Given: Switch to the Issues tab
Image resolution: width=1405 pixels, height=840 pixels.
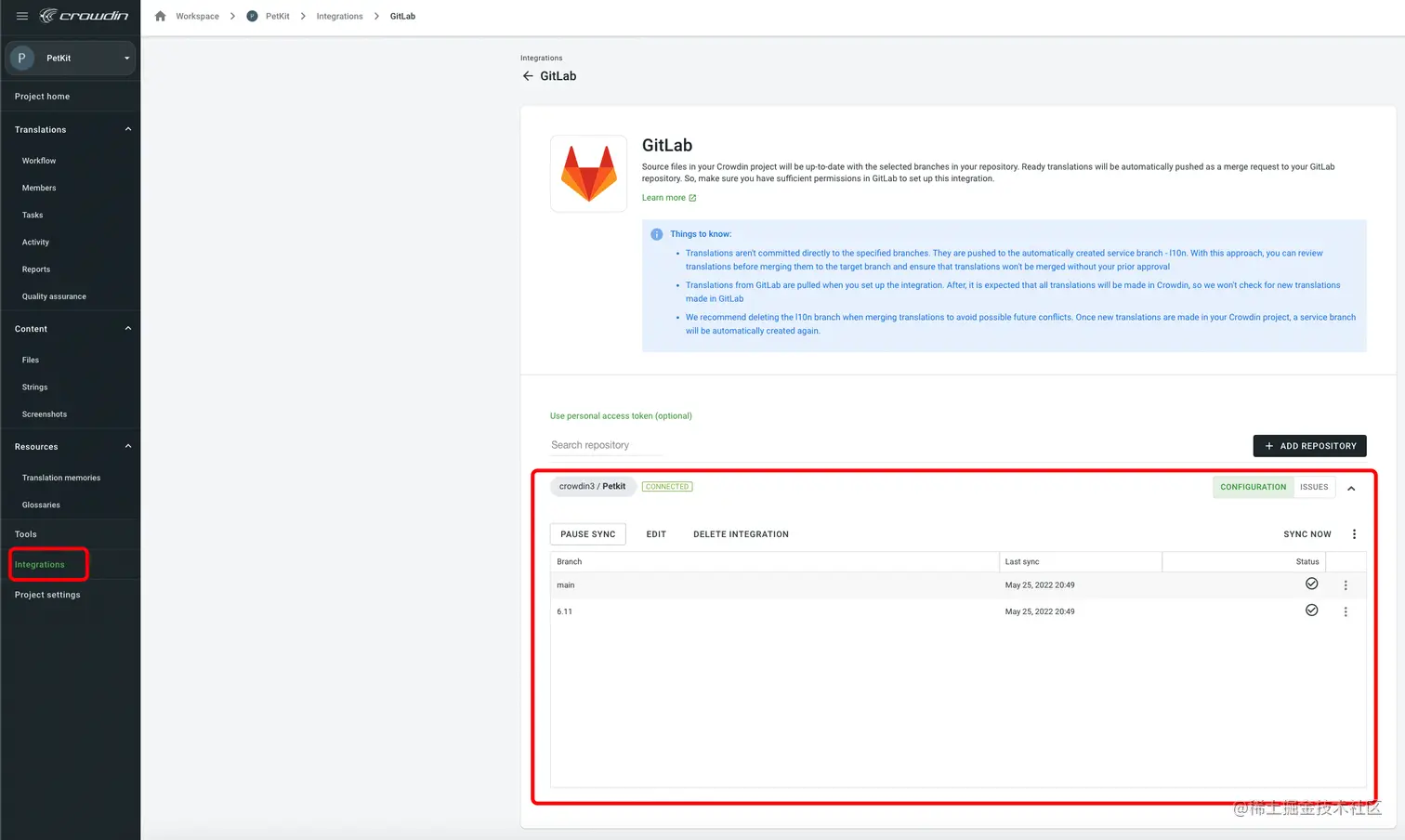Looking at the screenshot, I should click(x=1314, y=487).
